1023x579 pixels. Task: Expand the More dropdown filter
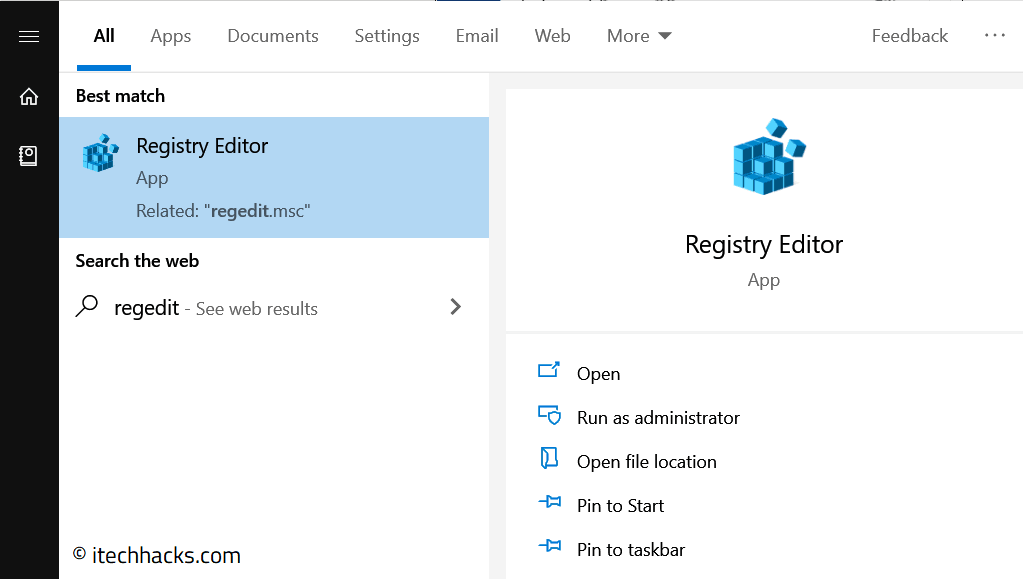639,36
